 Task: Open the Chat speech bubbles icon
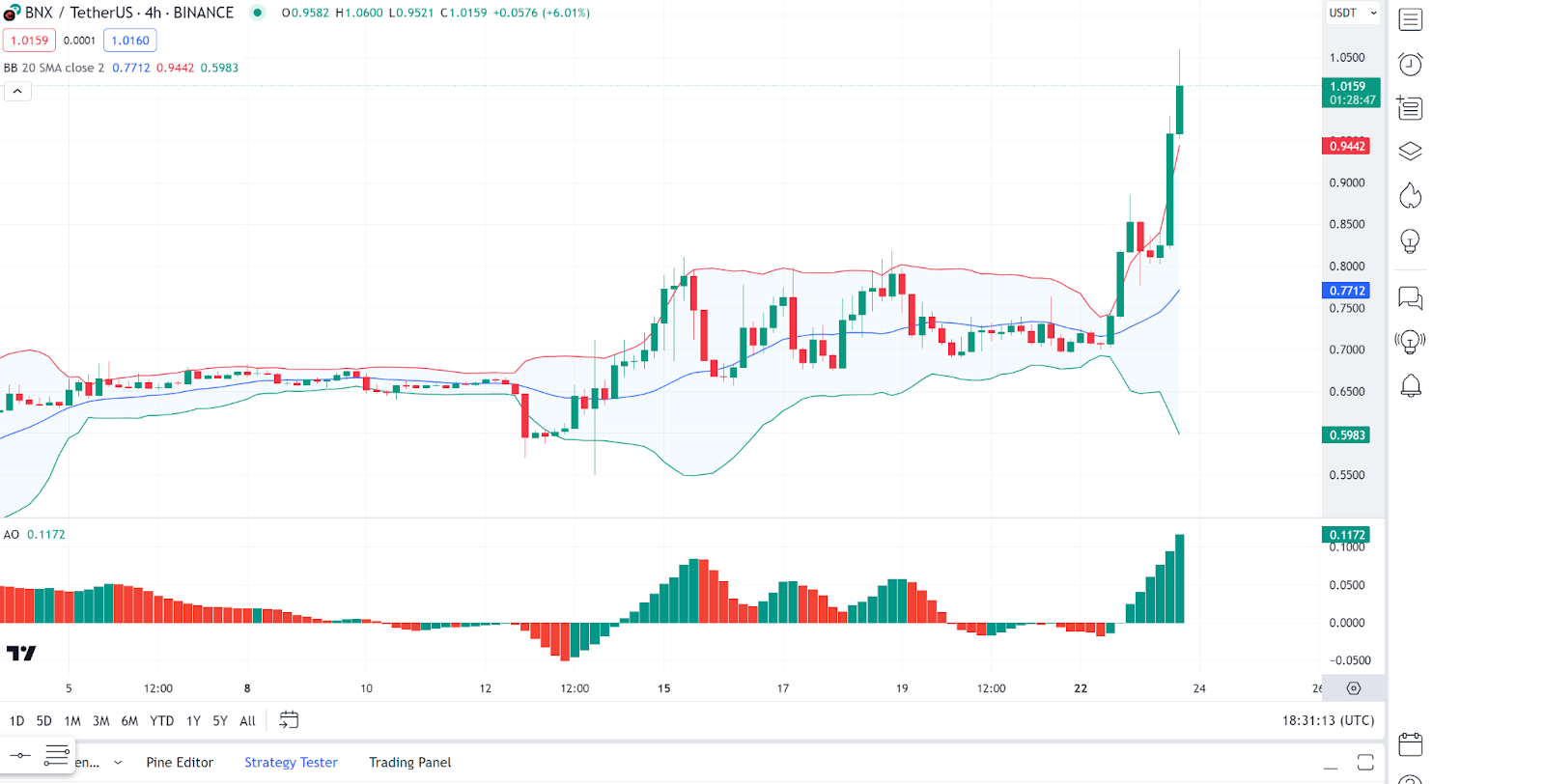pyautogui.click(x=1411, y=298)
